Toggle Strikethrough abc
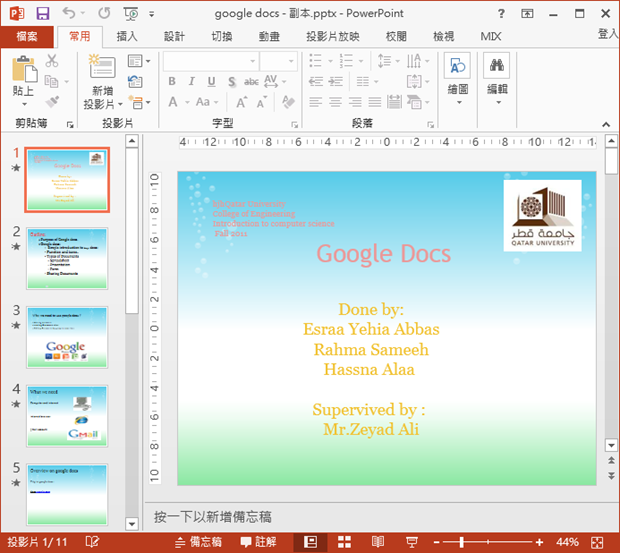The width and height of the screenshot is (620, 553). pyautogui.click(x=251, y=82)
